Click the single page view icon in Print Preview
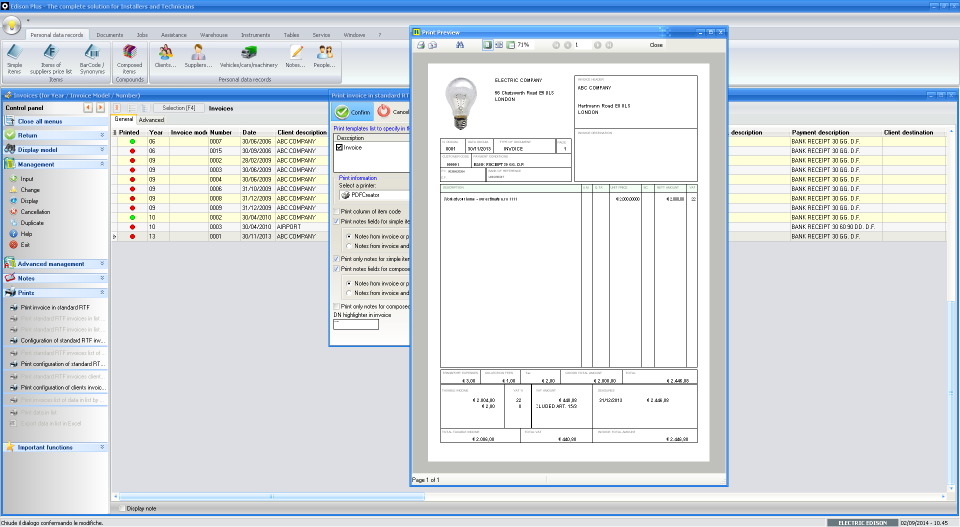The height and width of the screenshot is (527, 960). pyautogui.click(x=487, y=45)
